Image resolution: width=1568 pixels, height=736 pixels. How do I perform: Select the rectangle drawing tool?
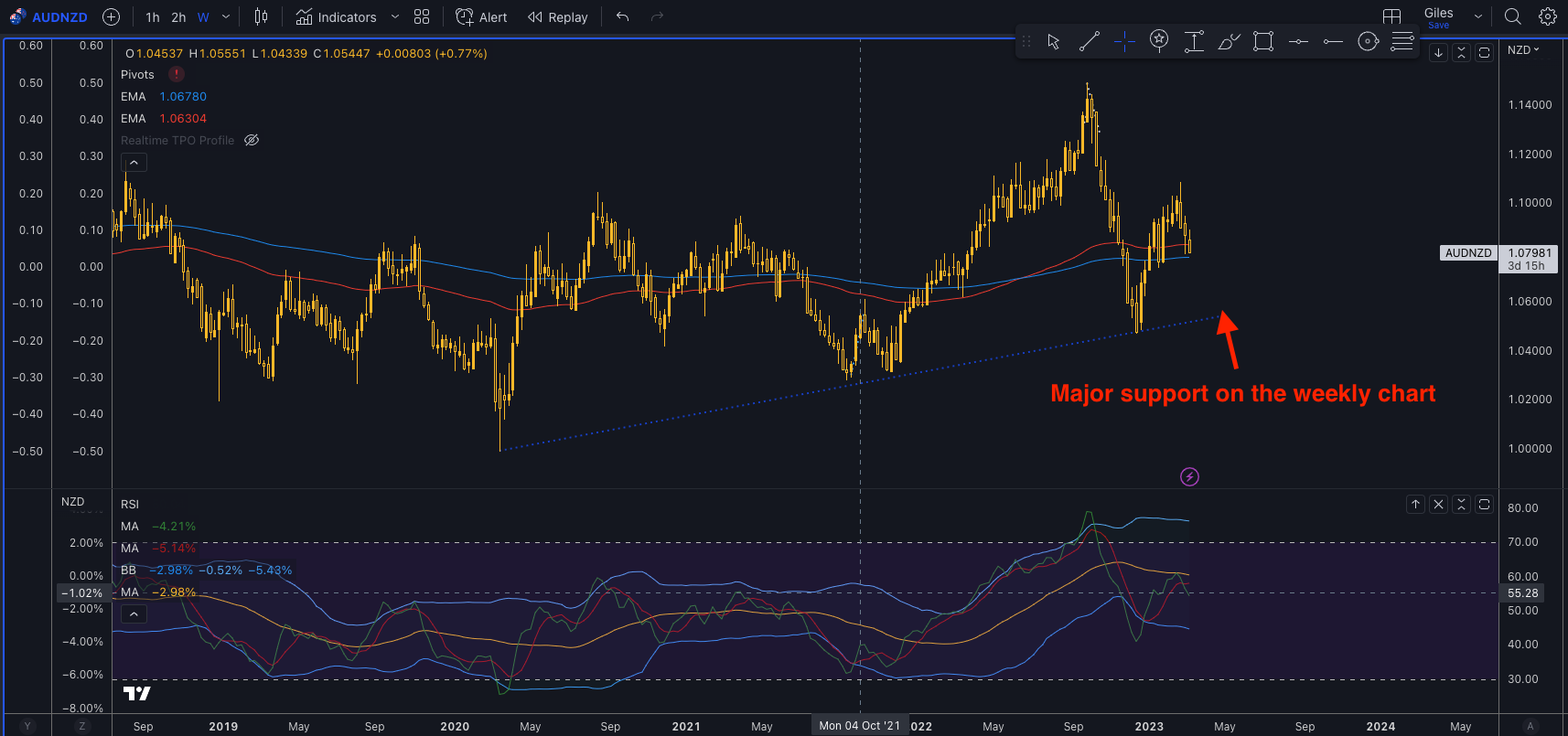1263,41
